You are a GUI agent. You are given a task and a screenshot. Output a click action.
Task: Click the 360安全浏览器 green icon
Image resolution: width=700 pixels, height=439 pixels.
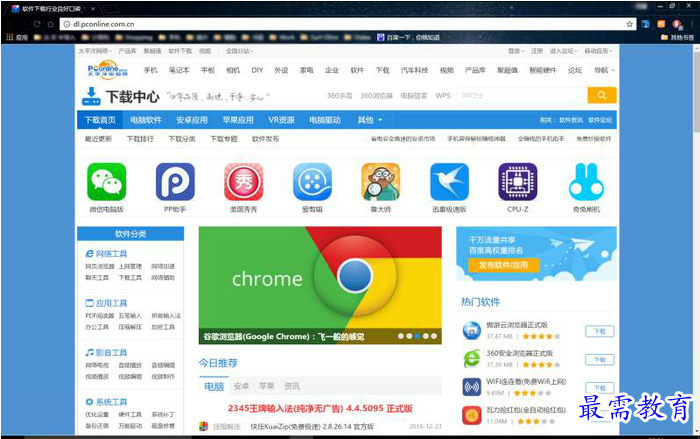471,359
